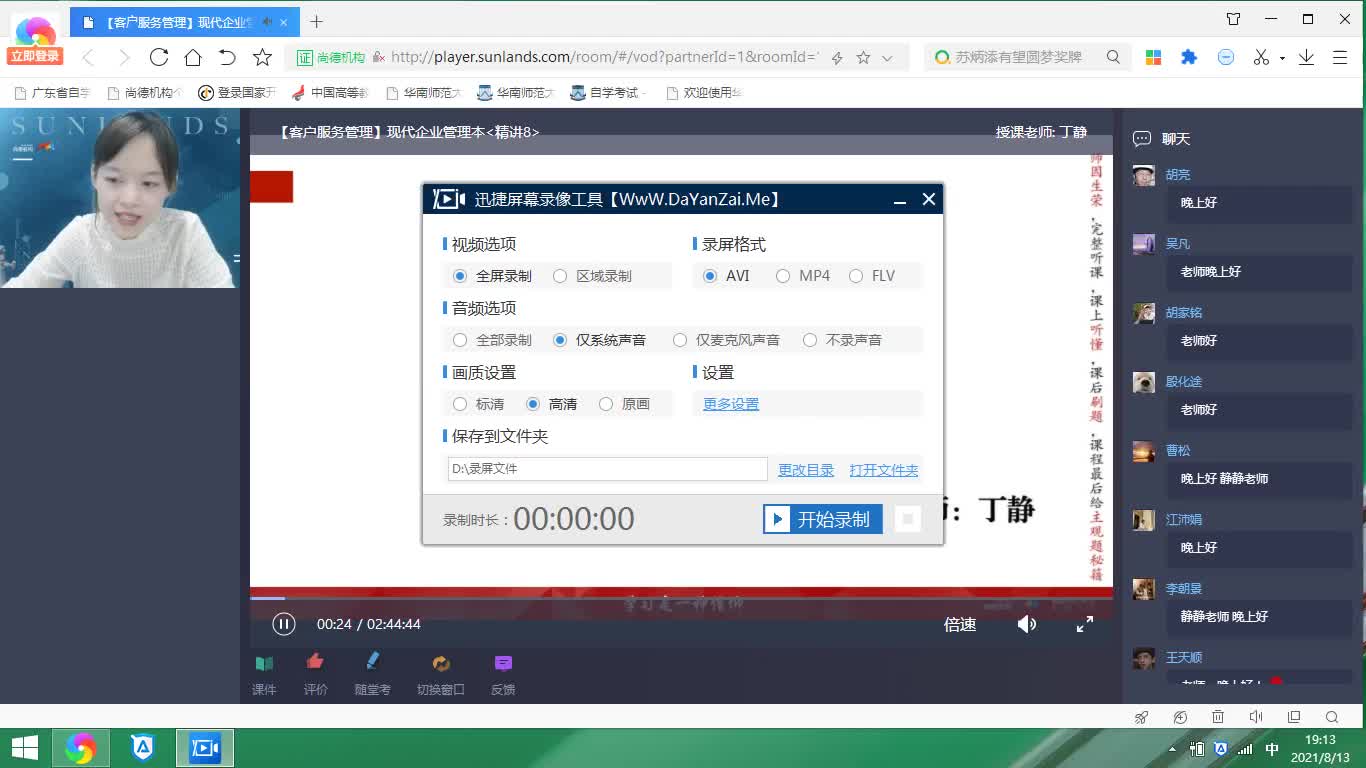The image size is (1366, 768).
Task: Click 更改目录 change directory link
Action: (806, 469)
